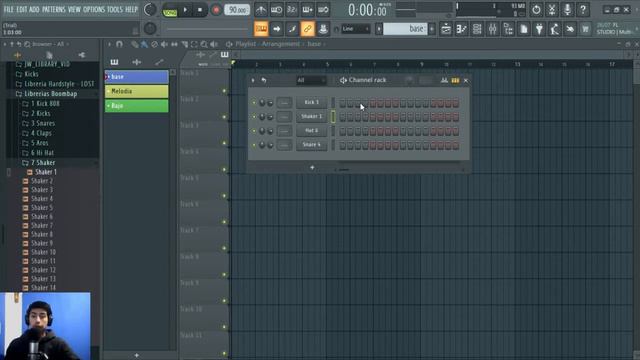This screenshot has height=360, width=640.
Task: Click the Channel rack undo arrow icon
Action: pos(264,80)
